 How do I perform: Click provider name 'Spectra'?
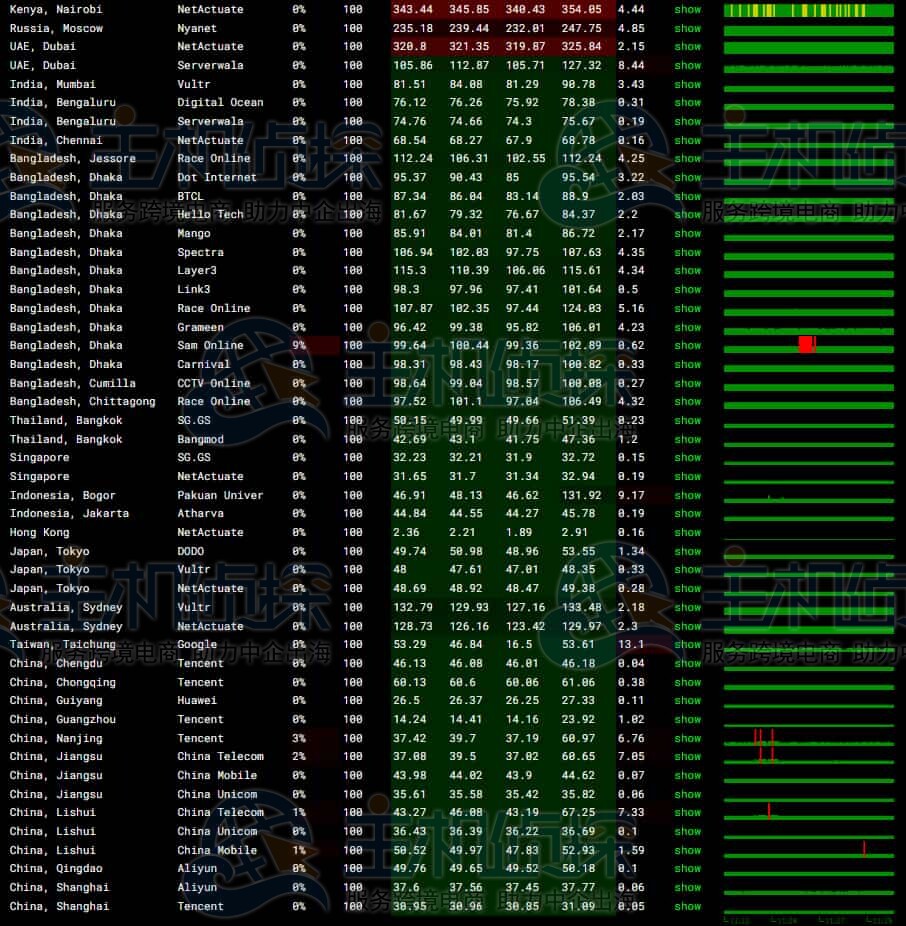(x=200, y=253)
